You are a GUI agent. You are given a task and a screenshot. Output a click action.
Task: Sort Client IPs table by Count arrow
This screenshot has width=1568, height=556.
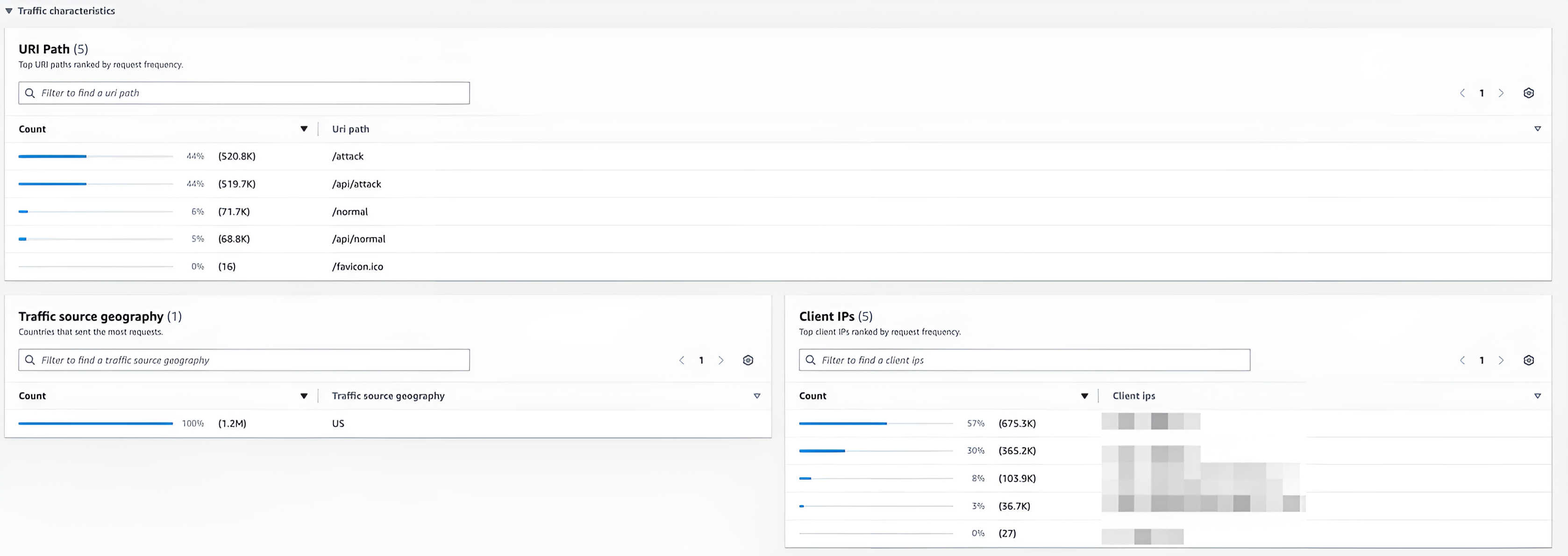coord(1084,397)
